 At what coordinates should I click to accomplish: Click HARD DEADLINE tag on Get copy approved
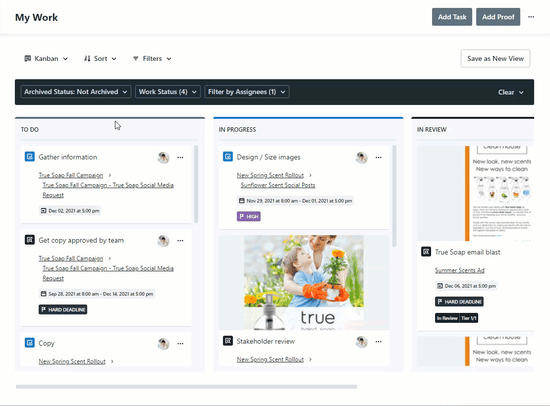click(63, 310)
